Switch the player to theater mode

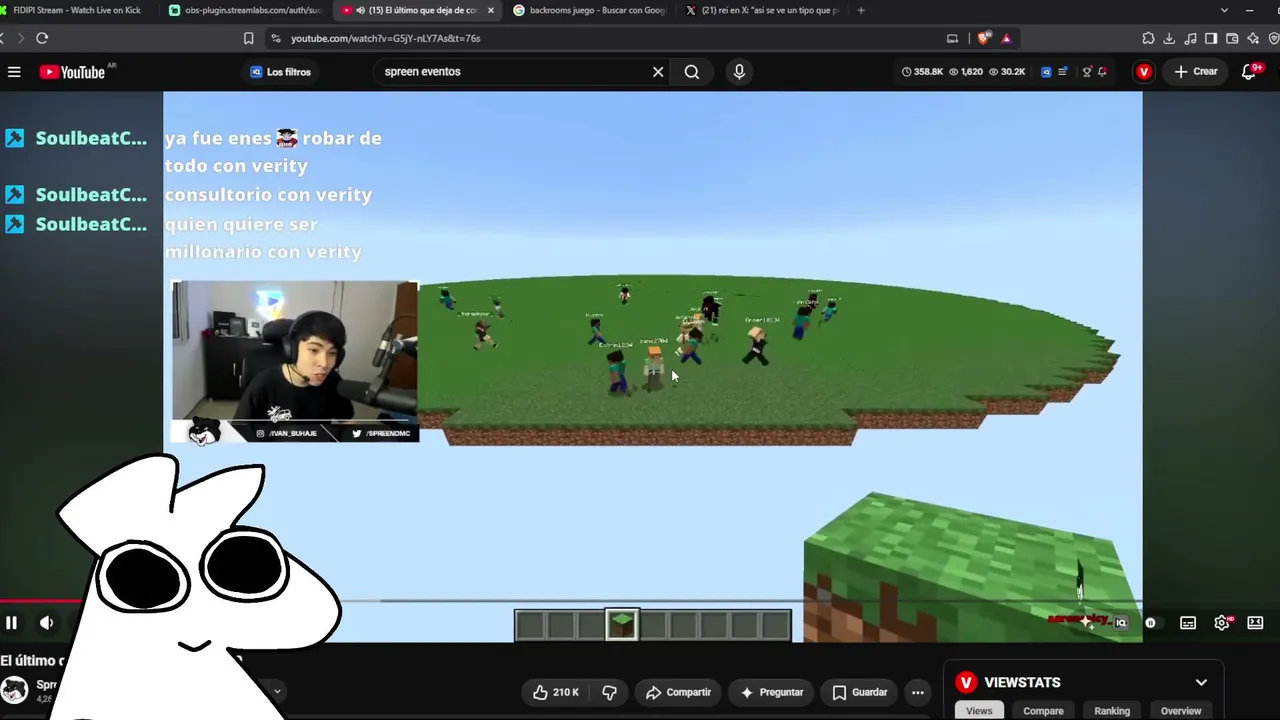[1255, 622]
